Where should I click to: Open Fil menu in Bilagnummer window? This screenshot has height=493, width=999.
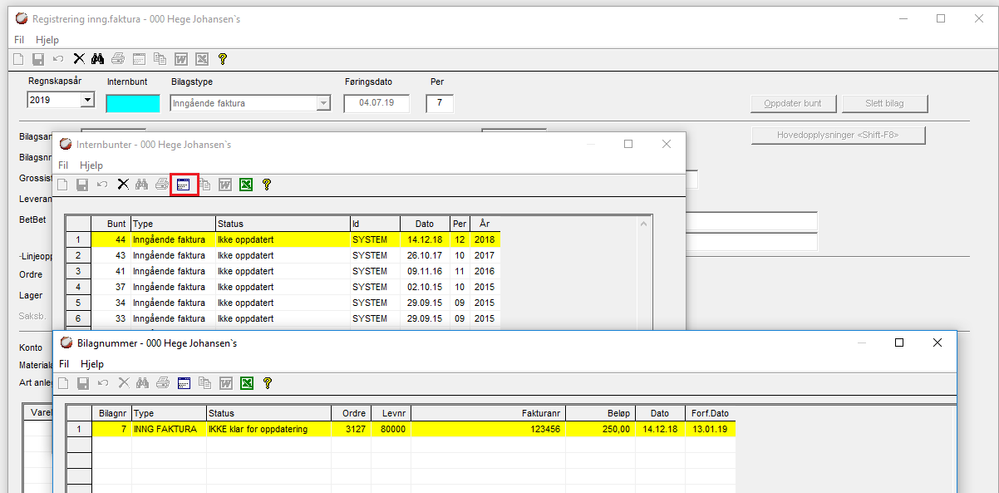click(x=63, y=364)
